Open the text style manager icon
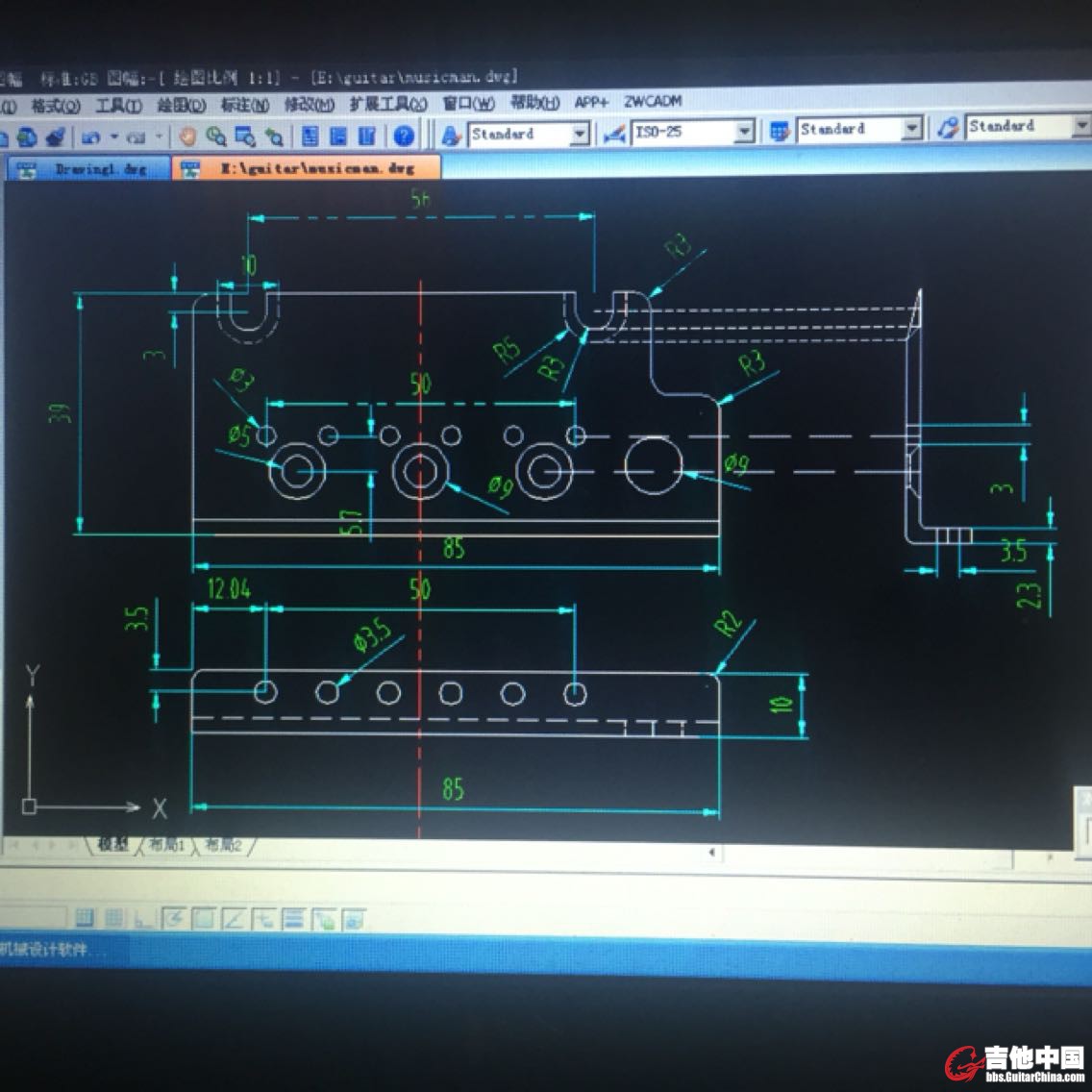 (x=451, y=136)
